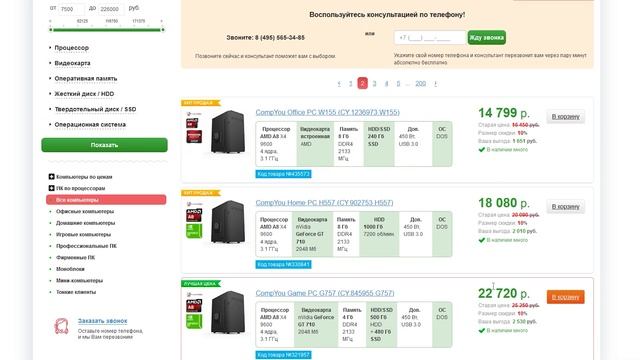Click the 'Заказать звонок' link
The image size is (640, 360).
[x=102, y=321]
